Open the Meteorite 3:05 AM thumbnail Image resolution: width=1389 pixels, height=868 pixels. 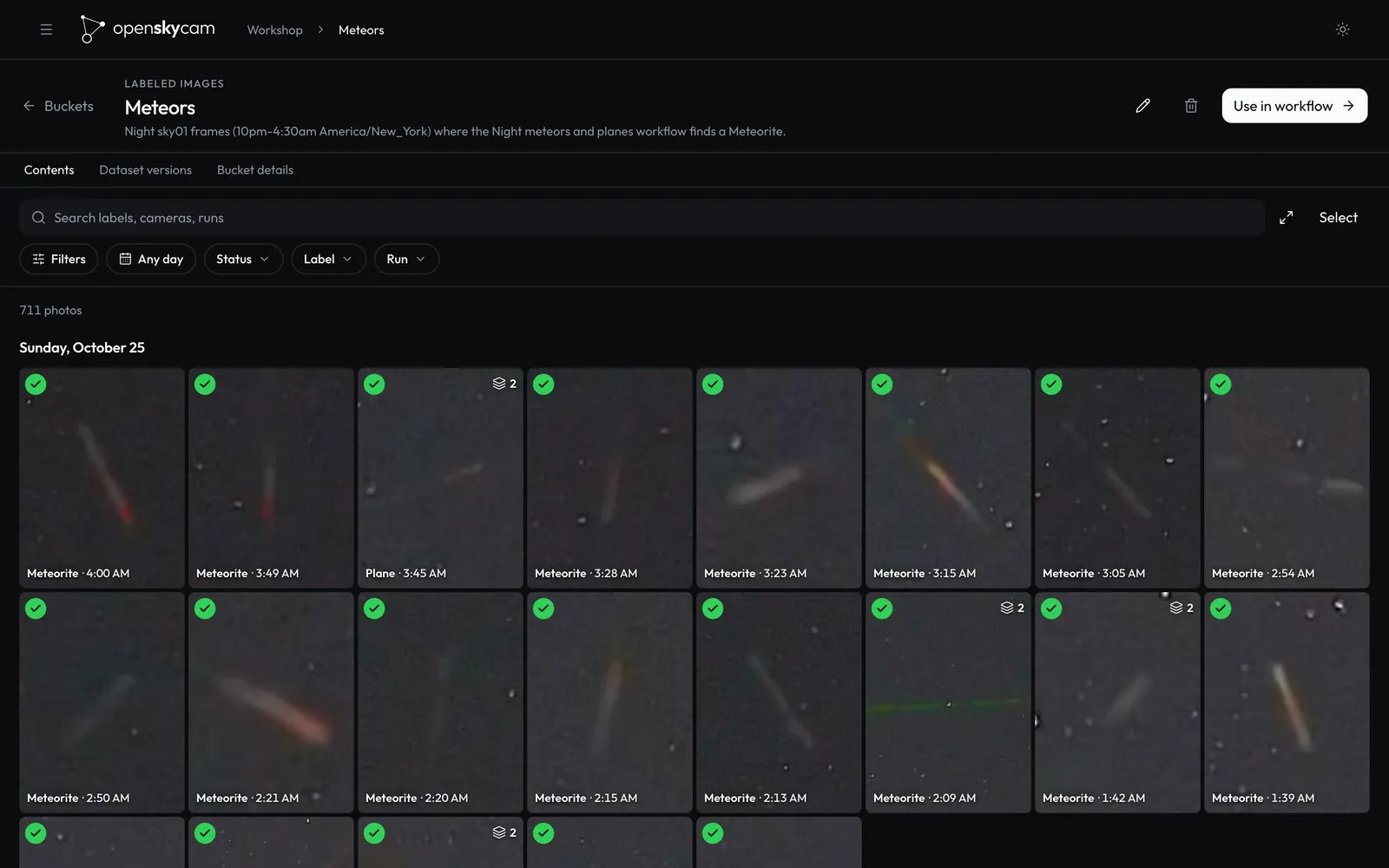(1117, 478)
